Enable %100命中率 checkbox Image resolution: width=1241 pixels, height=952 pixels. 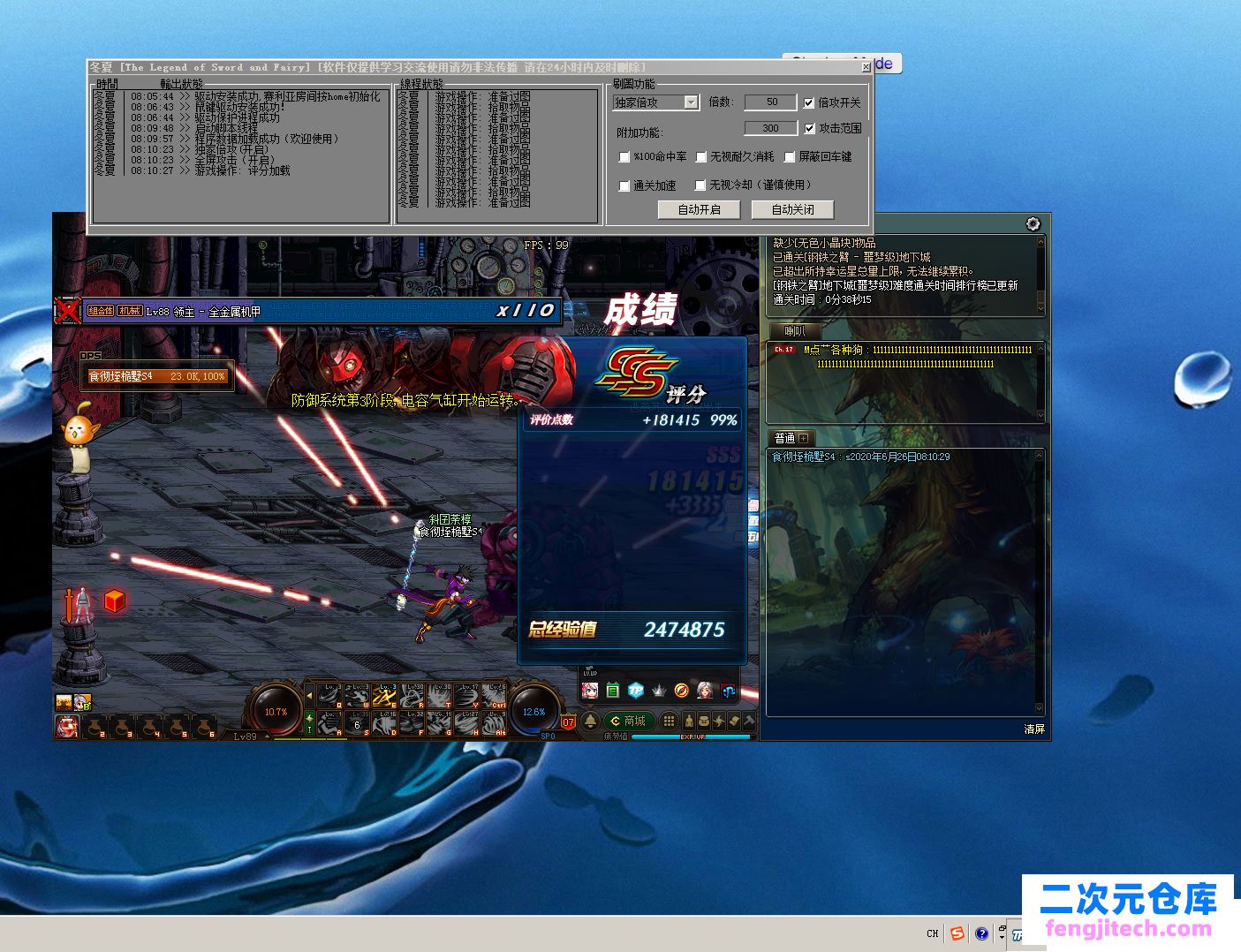624,157
